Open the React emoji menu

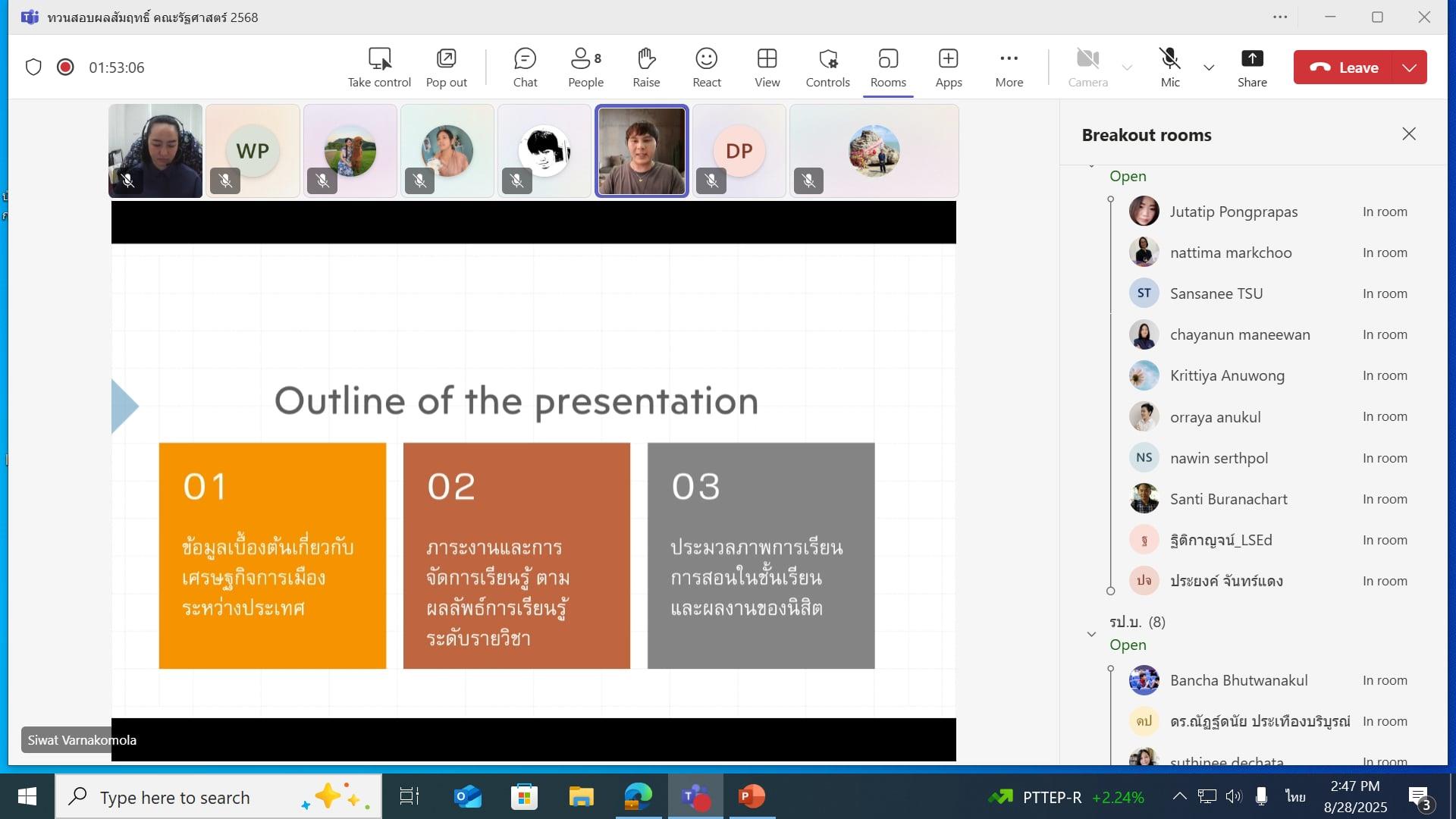706,67
